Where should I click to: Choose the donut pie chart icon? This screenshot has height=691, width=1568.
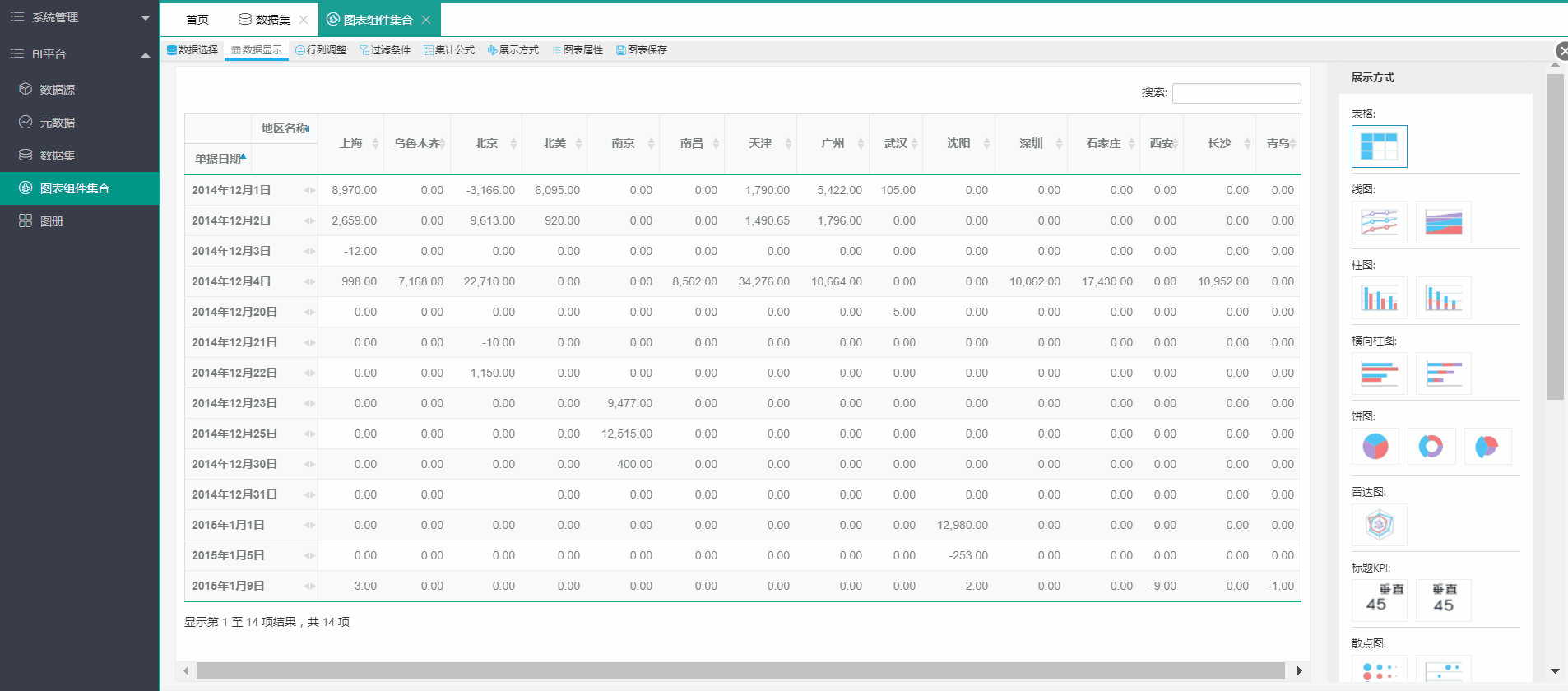[x=1431, y=447]
